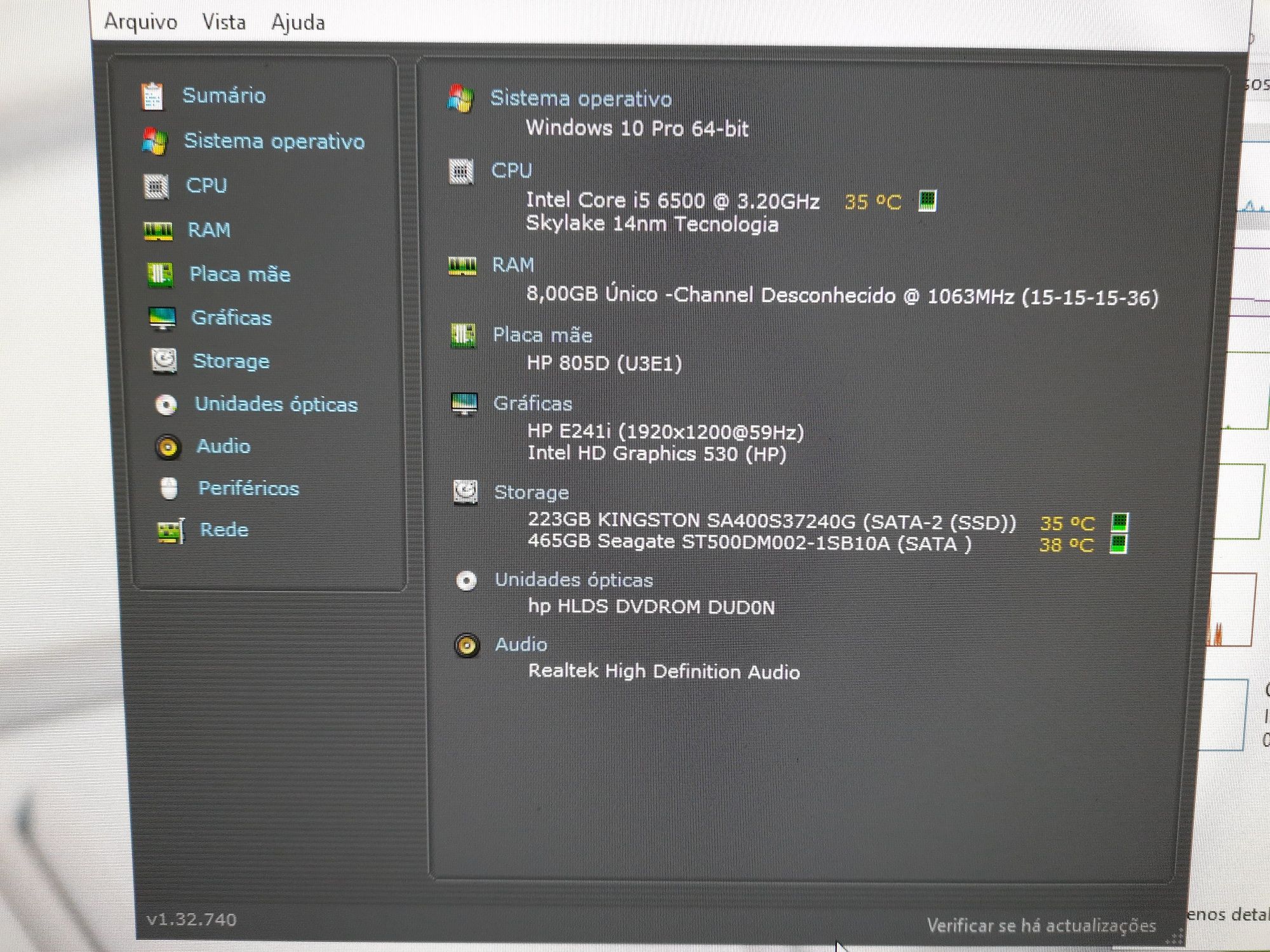The height and width of the screenshot is (952, 1270).
Task: Click the Periféricos mouse icon in sidebar
Action: click(169, 488)
